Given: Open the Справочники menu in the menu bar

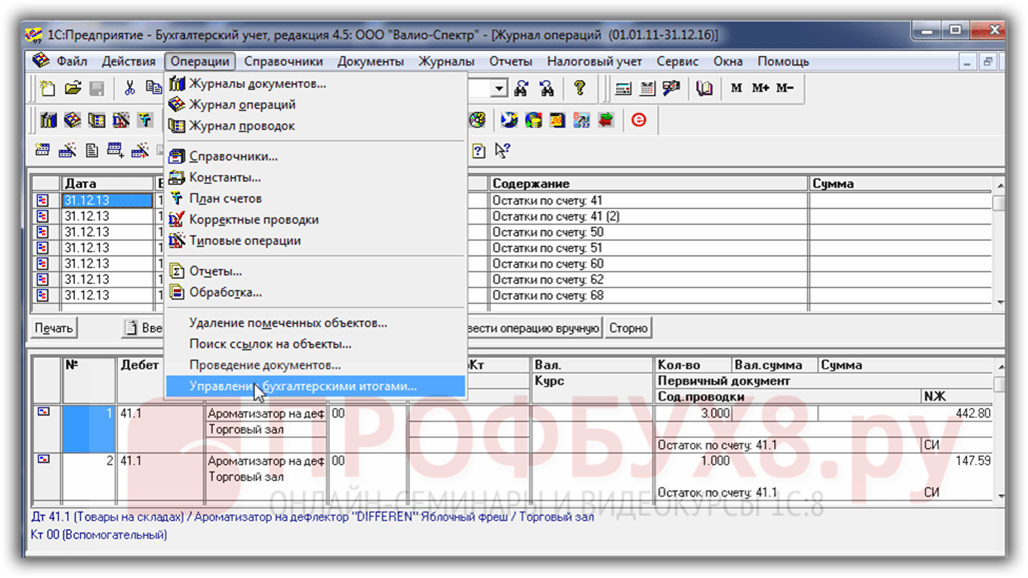Looking at the screenshot, I should [x=283, y=61].
